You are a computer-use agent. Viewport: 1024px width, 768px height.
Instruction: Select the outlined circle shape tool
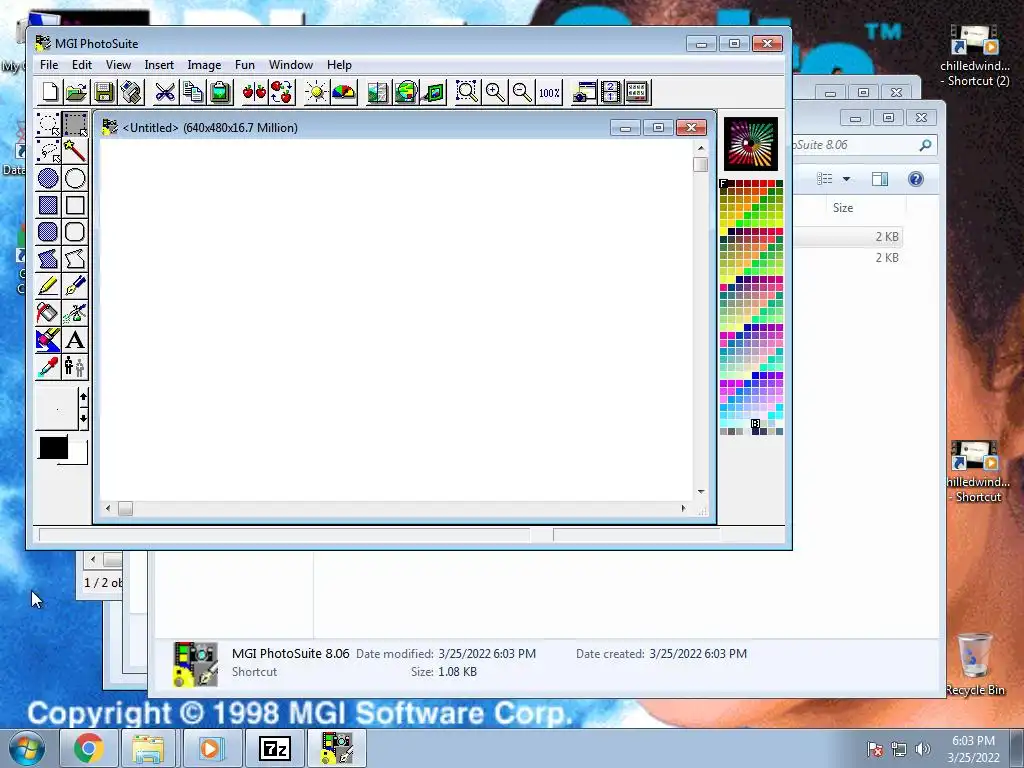tap(75, 178)
